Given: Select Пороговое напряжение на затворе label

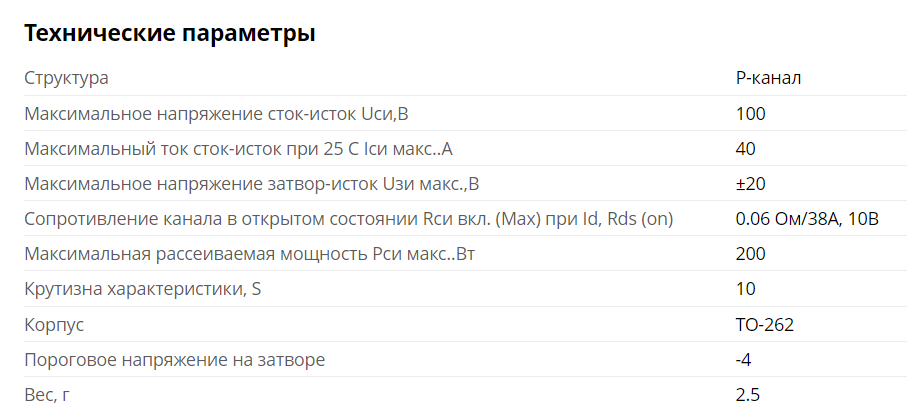Looking at the screenshot, I should [175, 360].
